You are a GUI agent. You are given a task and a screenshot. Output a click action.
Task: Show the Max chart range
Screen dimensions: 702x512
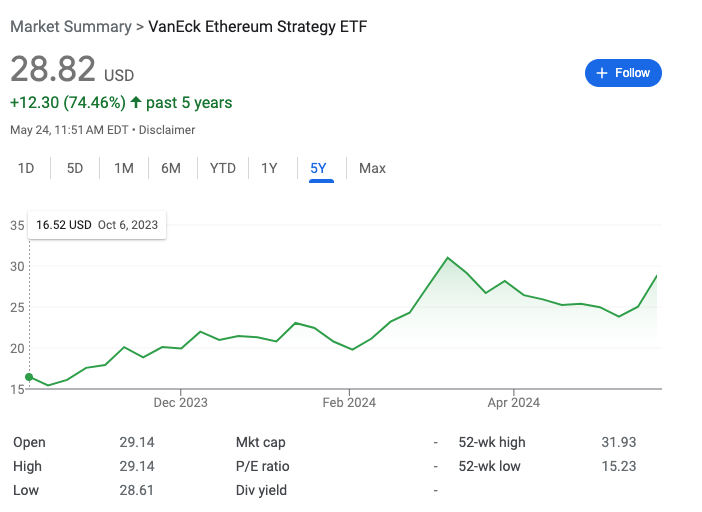(372, 168)
